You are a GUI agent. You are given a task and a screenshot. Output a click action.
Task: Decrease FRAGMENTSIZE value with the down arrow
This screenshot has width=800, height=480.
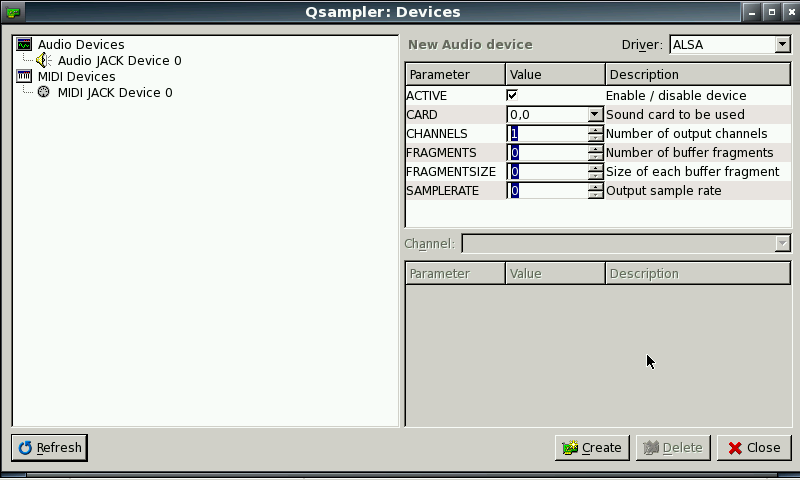click(x=595, y=175)
